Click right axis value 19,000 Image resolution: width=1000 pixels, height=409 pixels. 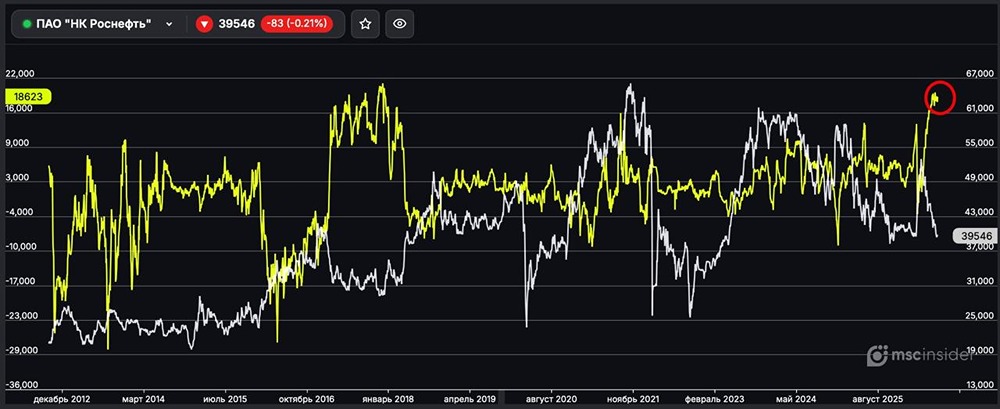tap(980, 351)
